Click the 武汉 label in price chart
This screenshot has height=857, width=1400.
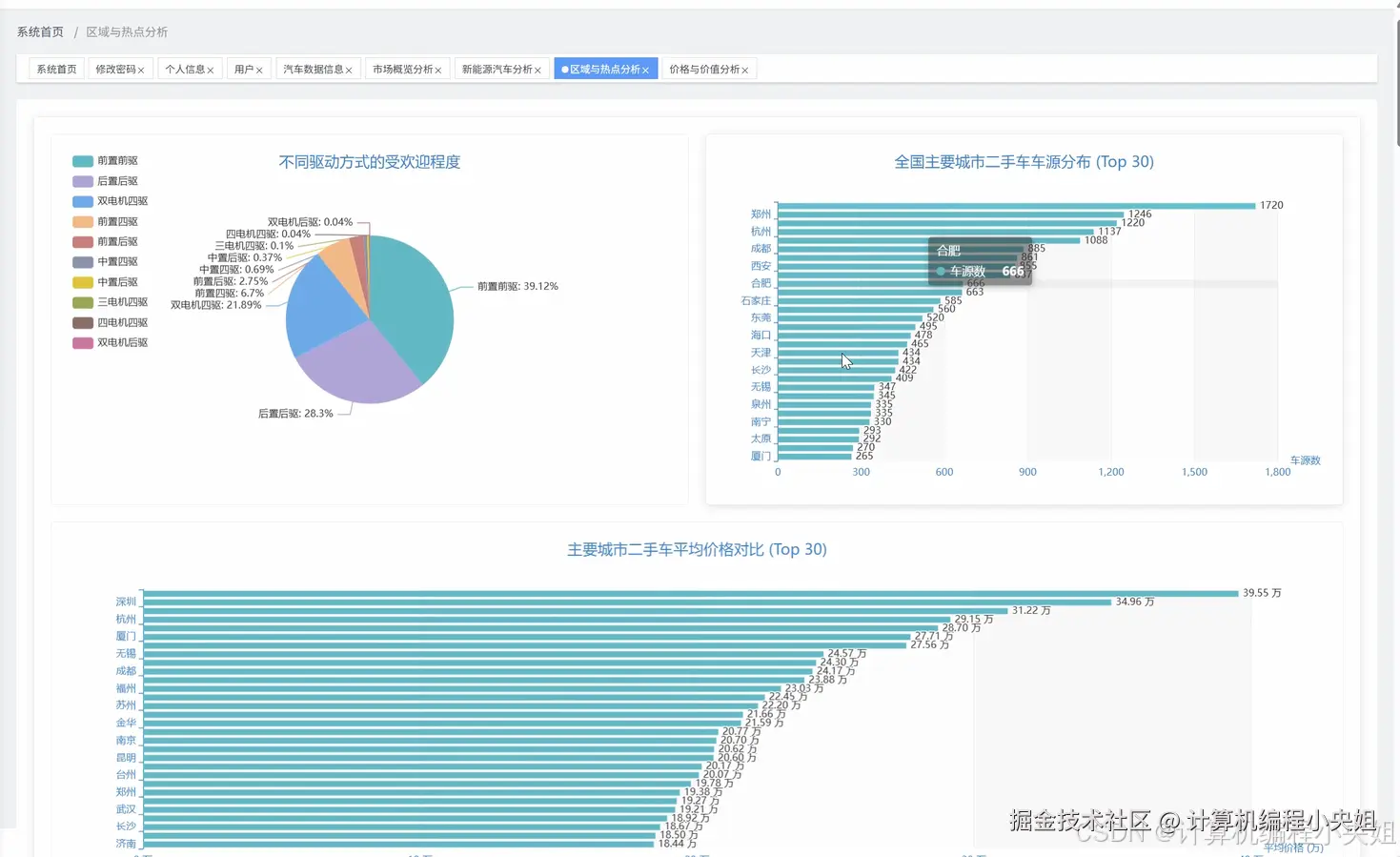click(126, 809)
